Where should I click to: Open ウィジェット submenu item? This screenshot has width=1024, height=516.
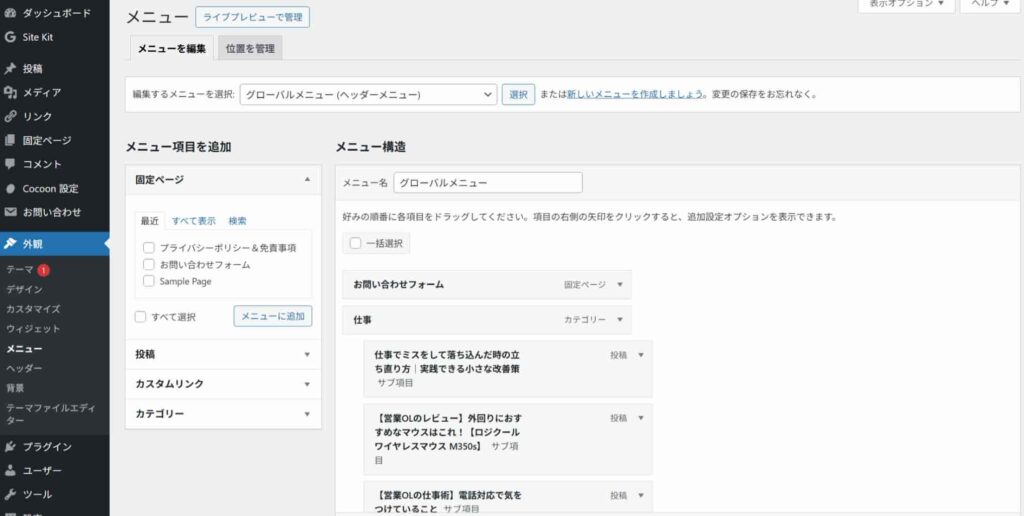click(x=33, y=329)
